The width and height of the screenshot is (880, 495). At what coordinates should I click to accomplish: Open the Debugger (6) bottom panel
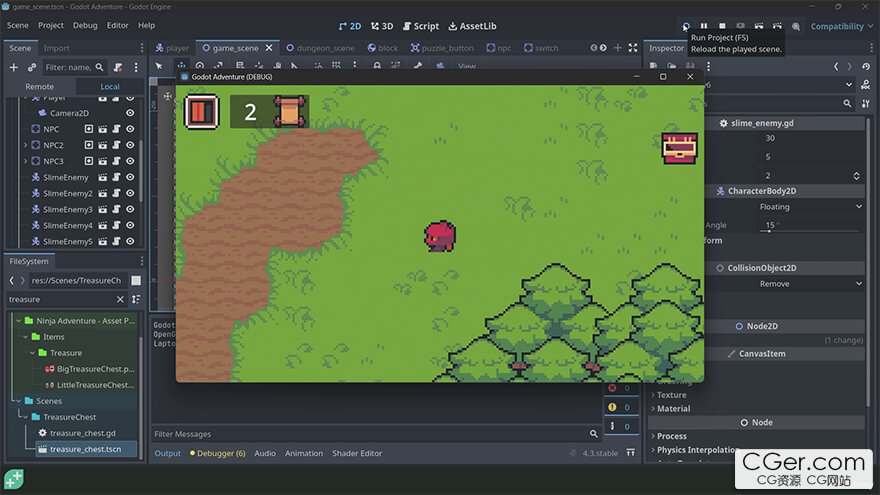(x=218, y=453)
